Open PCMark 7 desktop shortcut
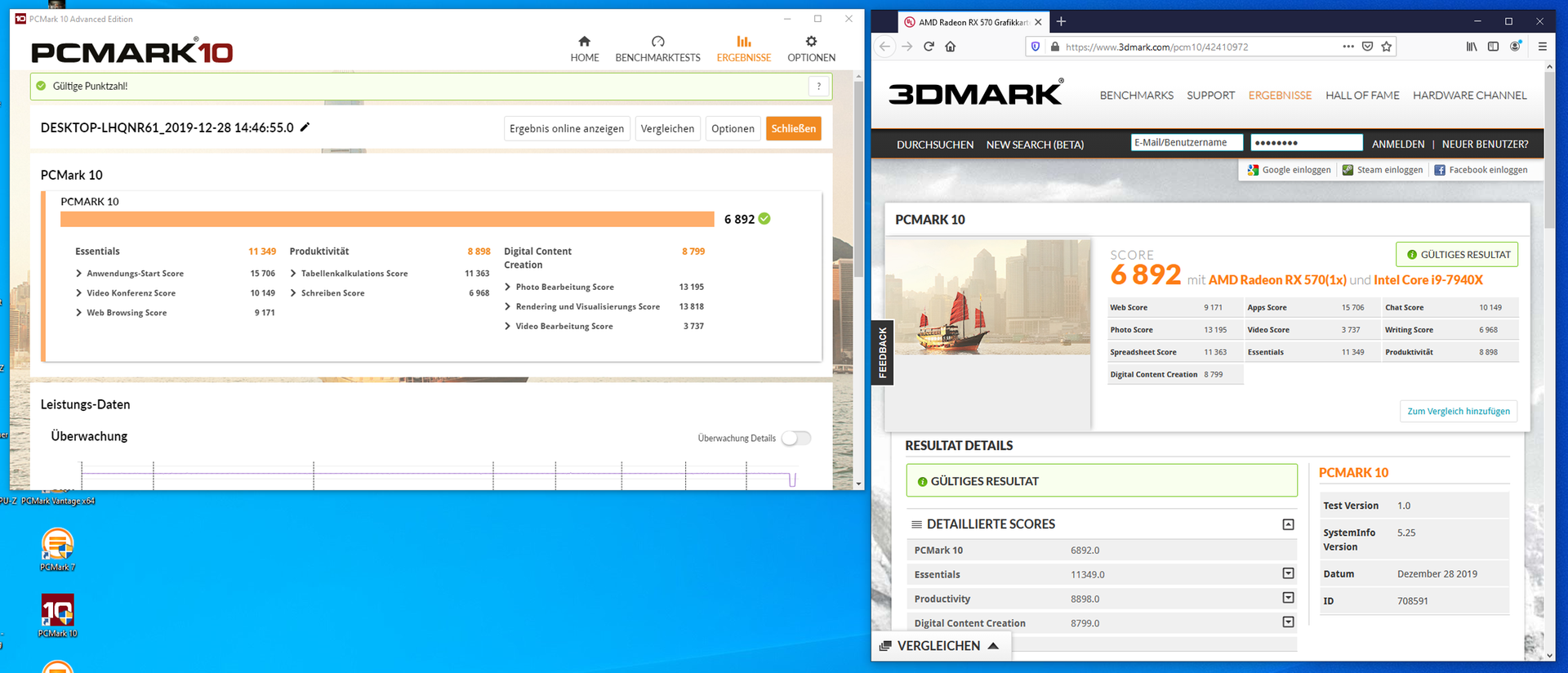This screenshot has width=1568, height=673. click(57, 550)
